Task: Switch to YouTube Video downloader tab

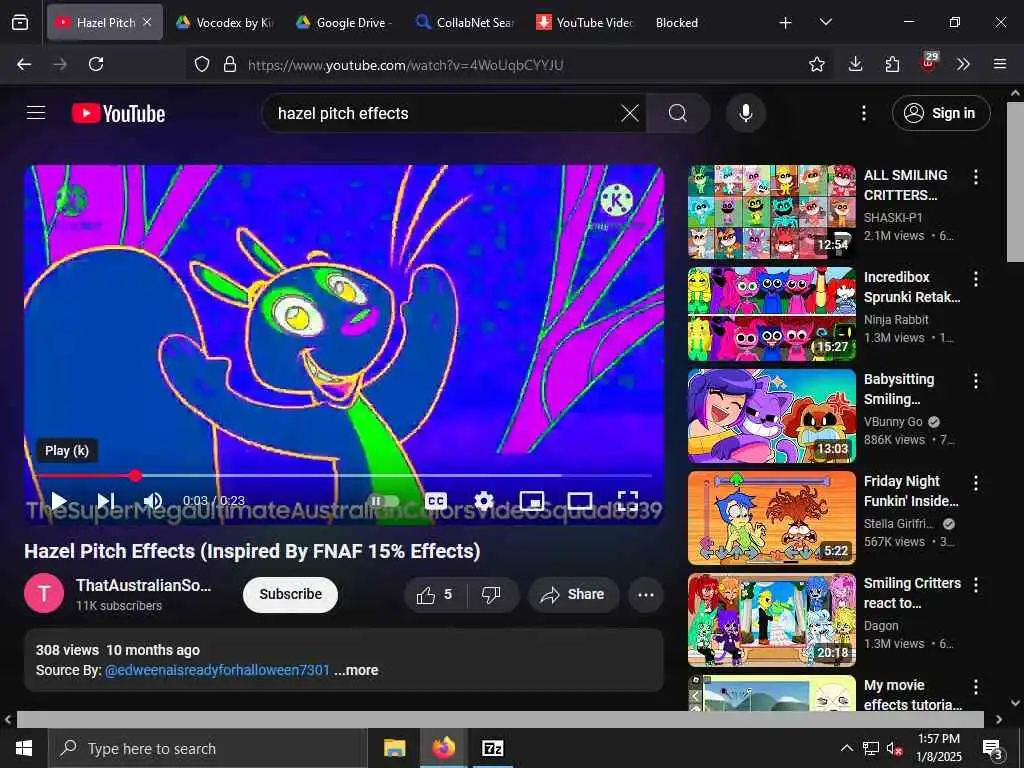Action: [584, 22]
